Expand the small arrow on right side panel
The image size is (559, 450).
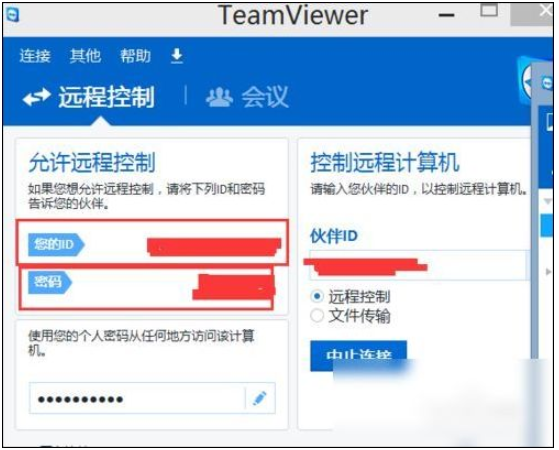tap(548, 272)
